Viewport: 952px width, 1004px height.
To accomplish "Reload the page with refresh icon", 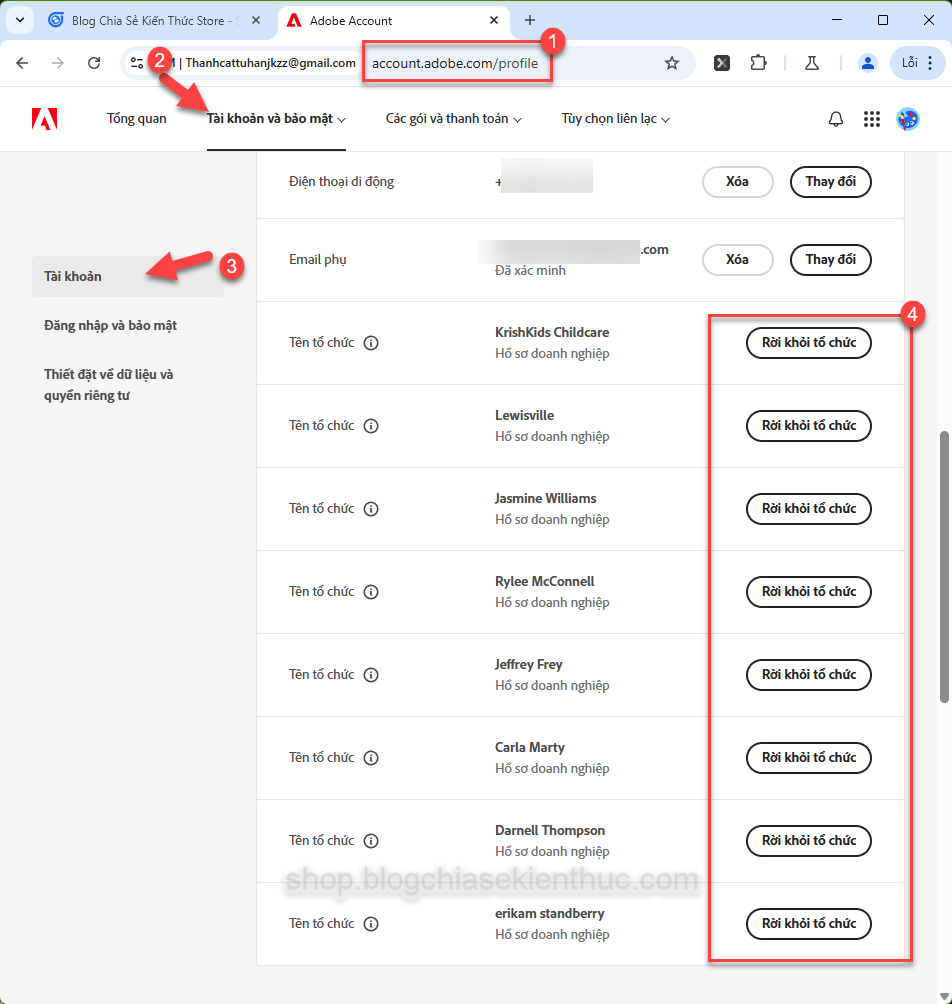I will [94, 63].
